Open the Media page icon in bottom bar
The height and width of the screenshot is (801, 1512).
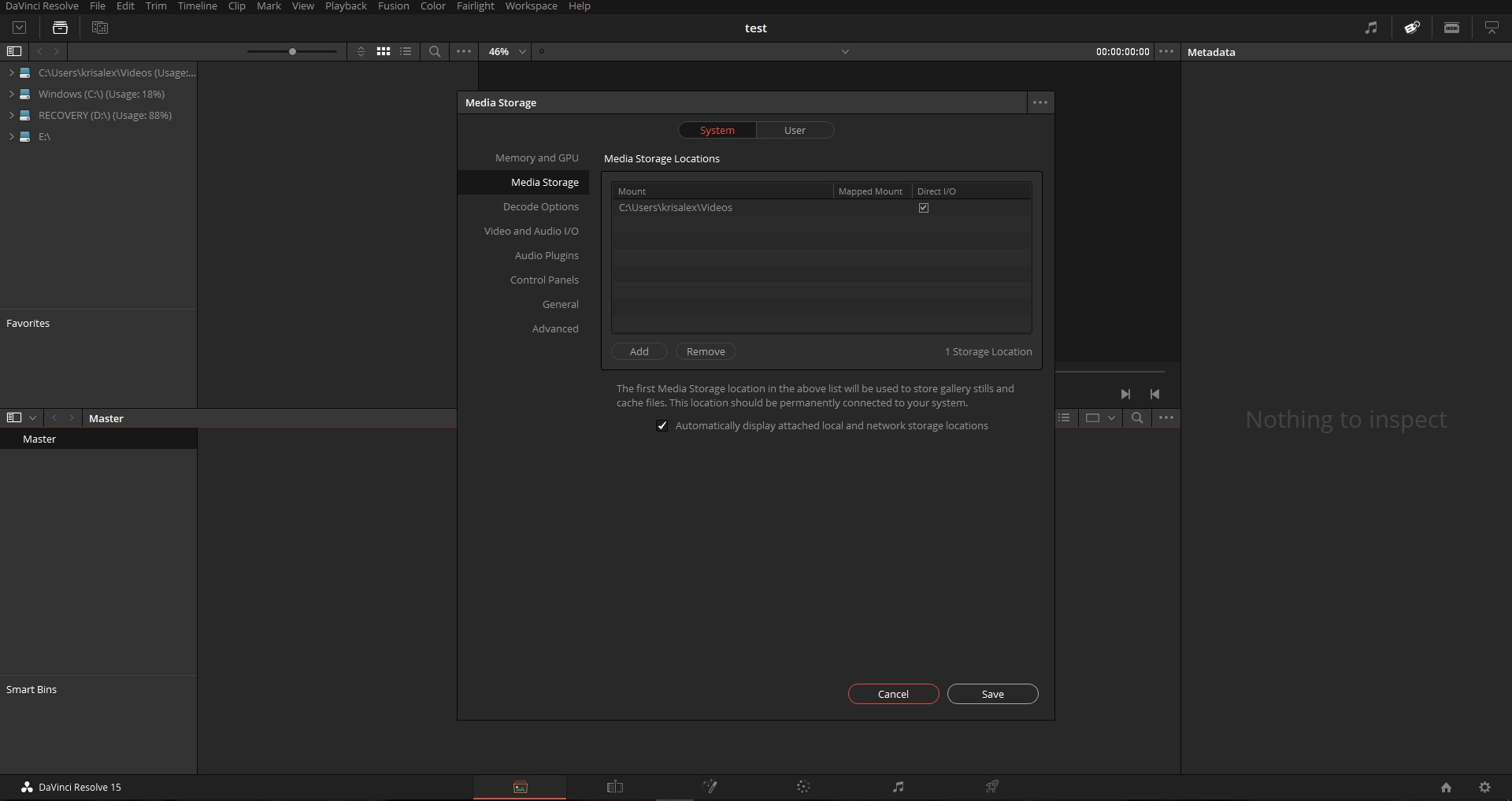(x=520, y=787)
